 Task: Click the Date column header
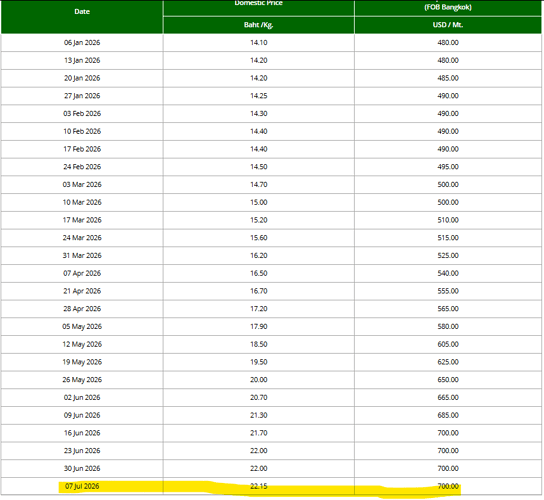coord(82,12)
